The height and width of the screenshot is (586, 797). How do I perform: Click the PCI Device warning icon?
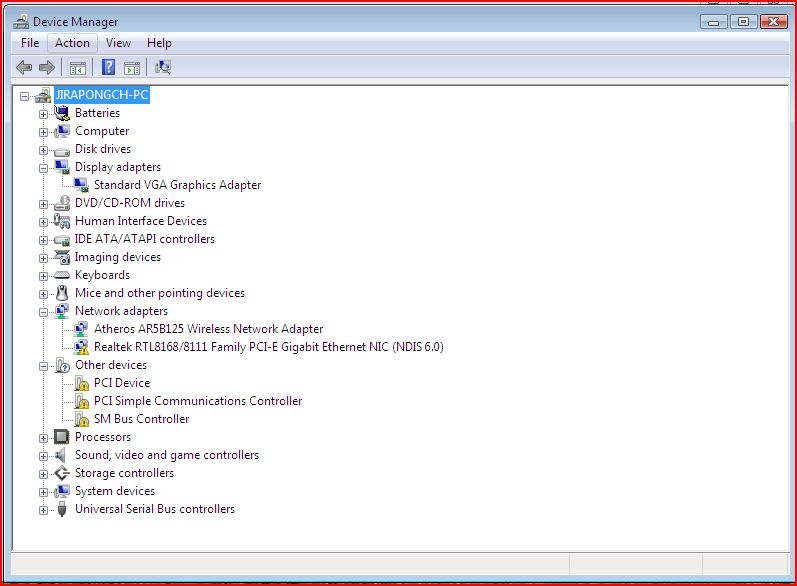click(x=81, y=383)
